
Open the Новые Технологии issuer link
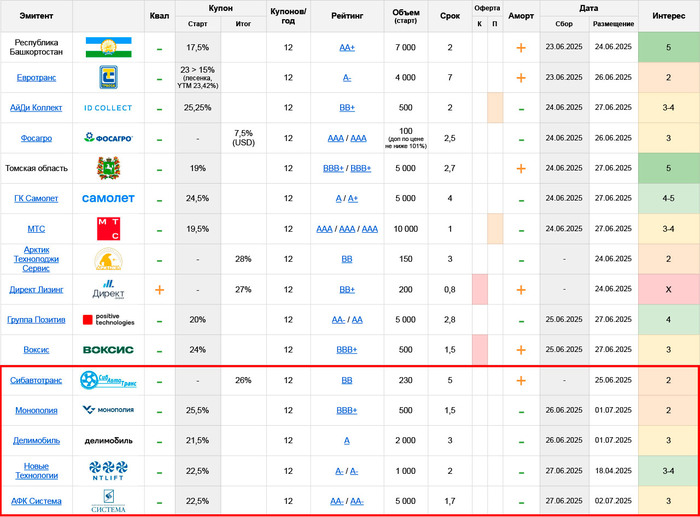pos(36,471)
